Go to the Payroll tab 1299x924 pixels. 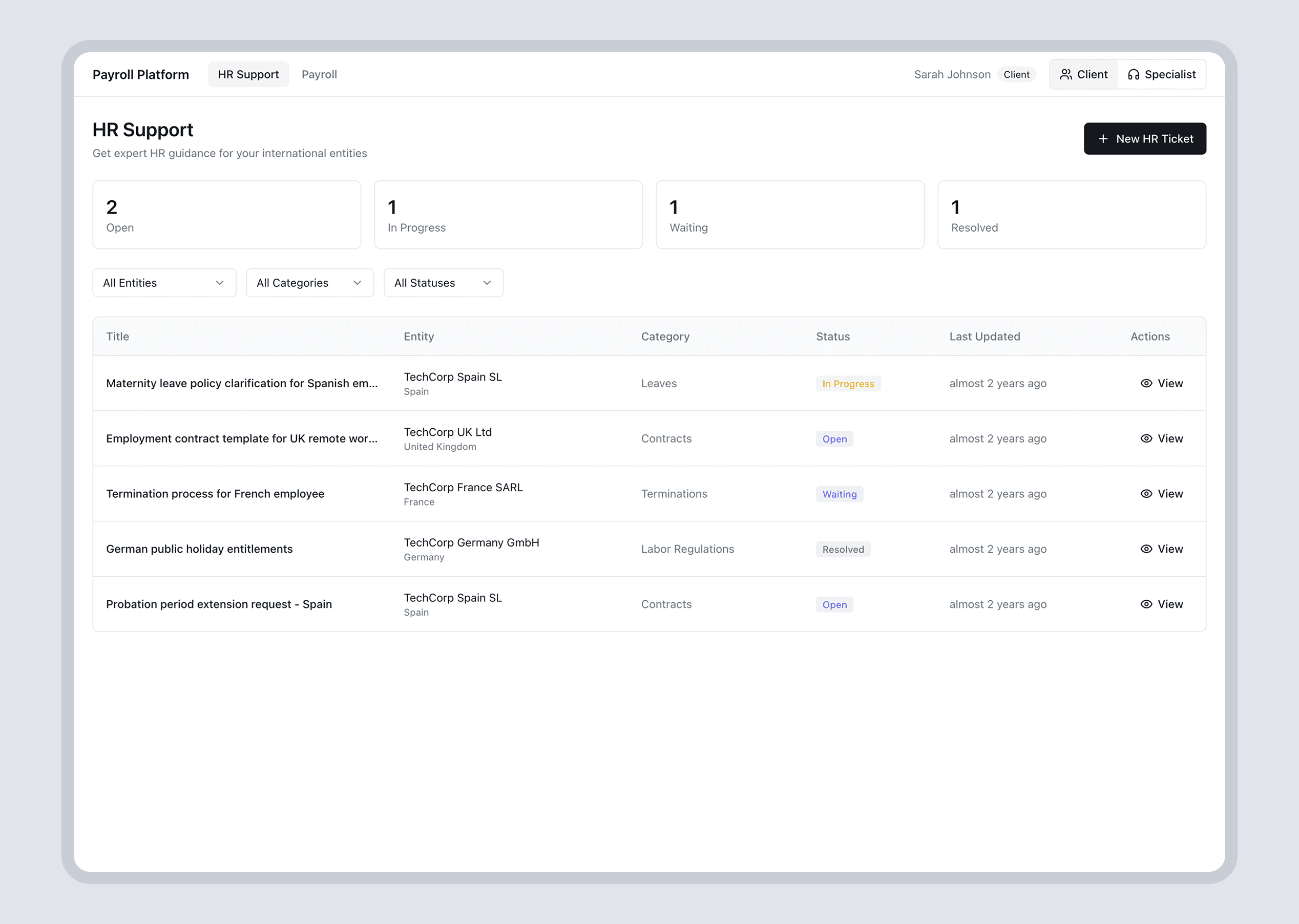[x=319, y=75]
